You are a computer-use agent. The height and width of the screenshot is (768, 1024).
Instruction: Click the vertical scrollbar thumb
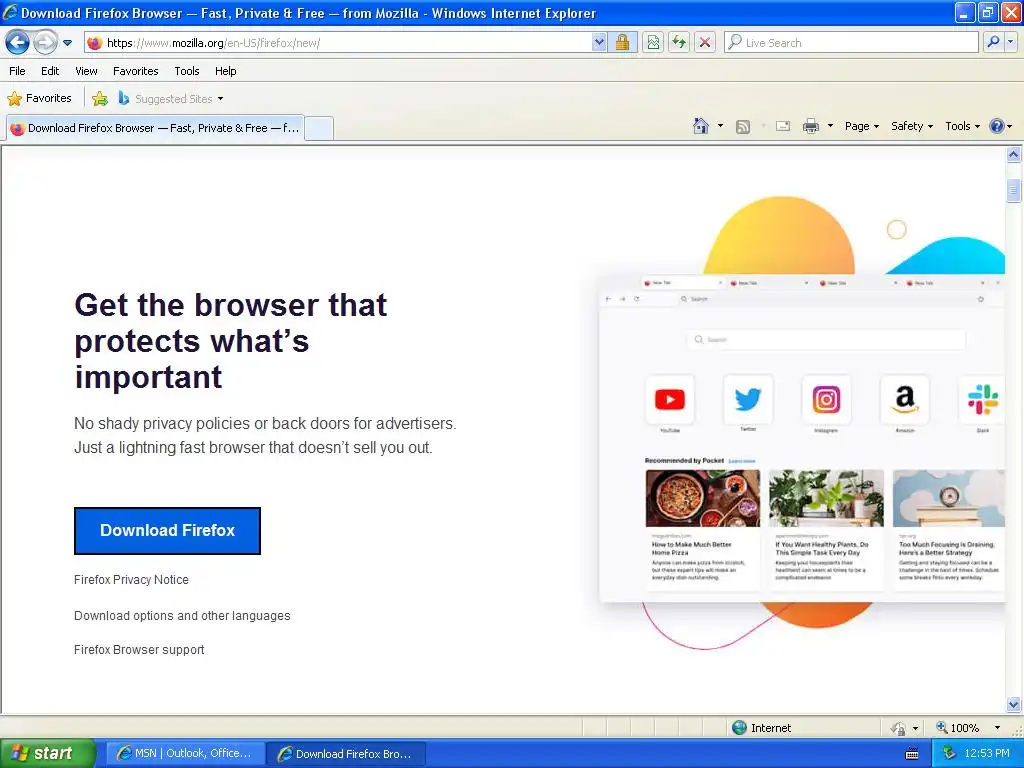coord(1014,191)
